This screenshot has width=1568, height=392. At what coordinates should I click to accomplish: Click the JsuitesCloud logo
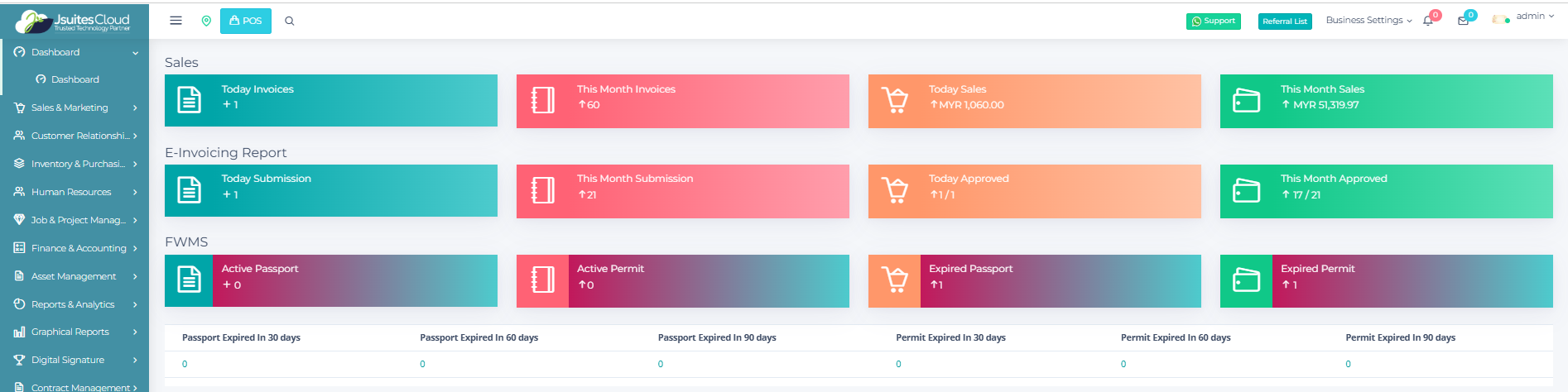tap(75, 21)
